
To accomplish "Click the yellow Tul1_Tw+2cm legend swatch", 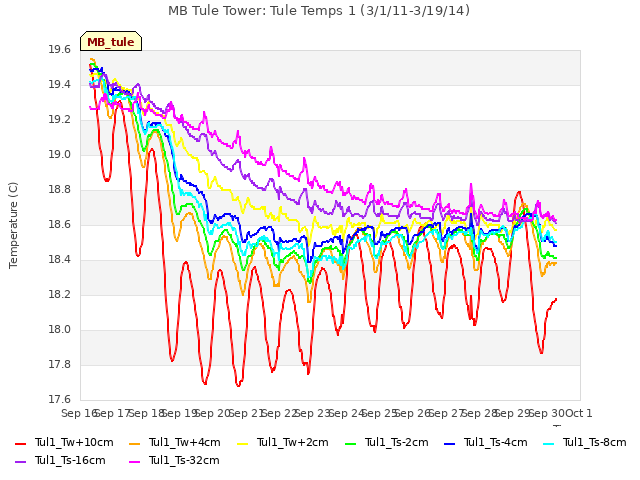I will [x=242, y=444].
